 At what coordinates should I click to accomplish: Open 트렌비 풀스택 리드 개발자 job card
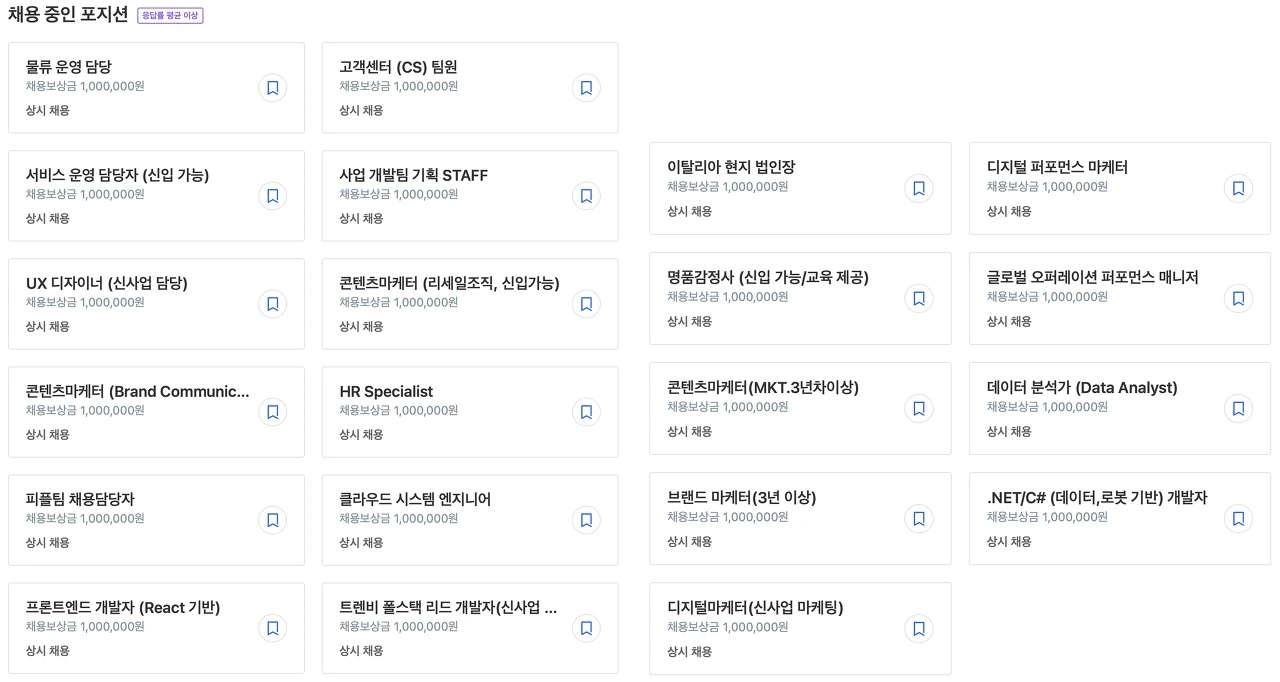pyautogui.click(x=470, y=628)
